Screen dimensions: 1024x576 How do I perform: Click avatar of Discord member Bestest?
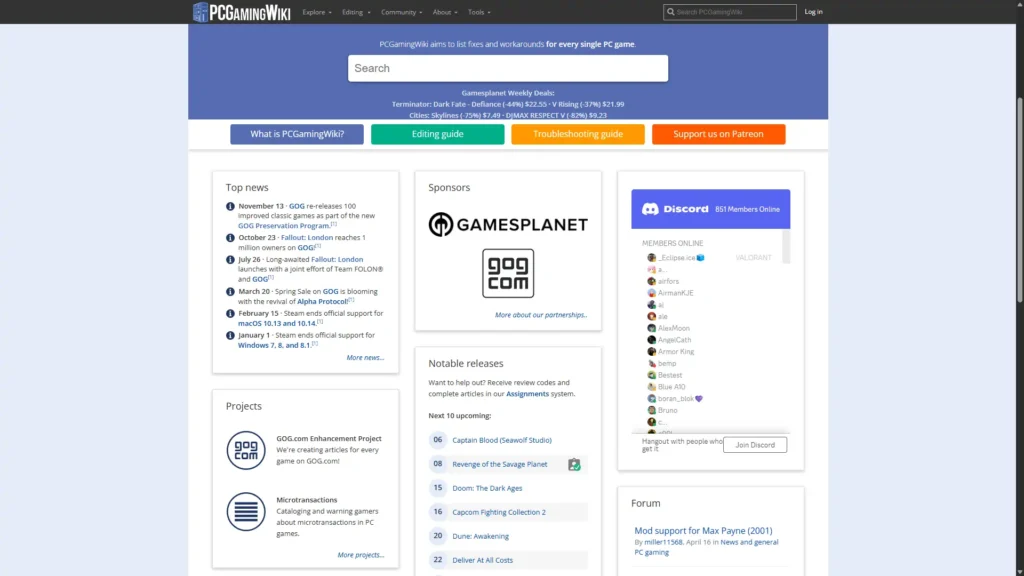coord(651,375)
